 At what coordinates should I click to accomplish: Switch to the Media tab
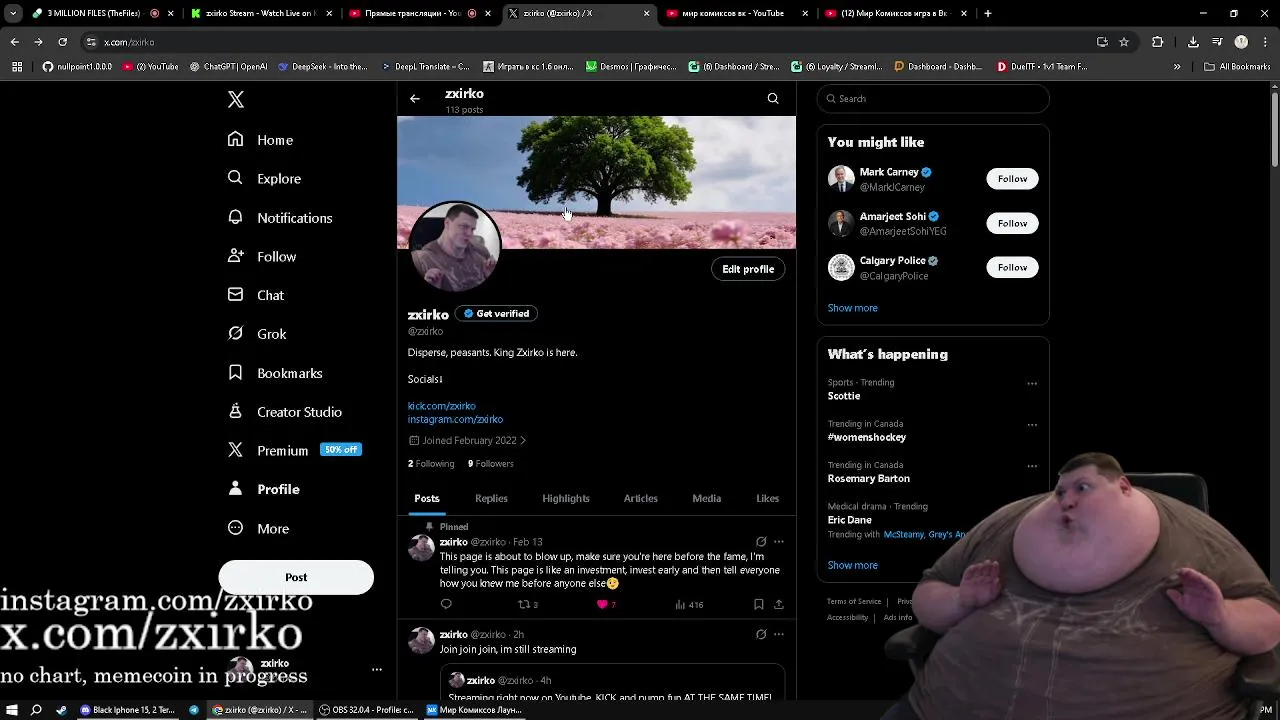pyautogui.click(x=707, y=498)
